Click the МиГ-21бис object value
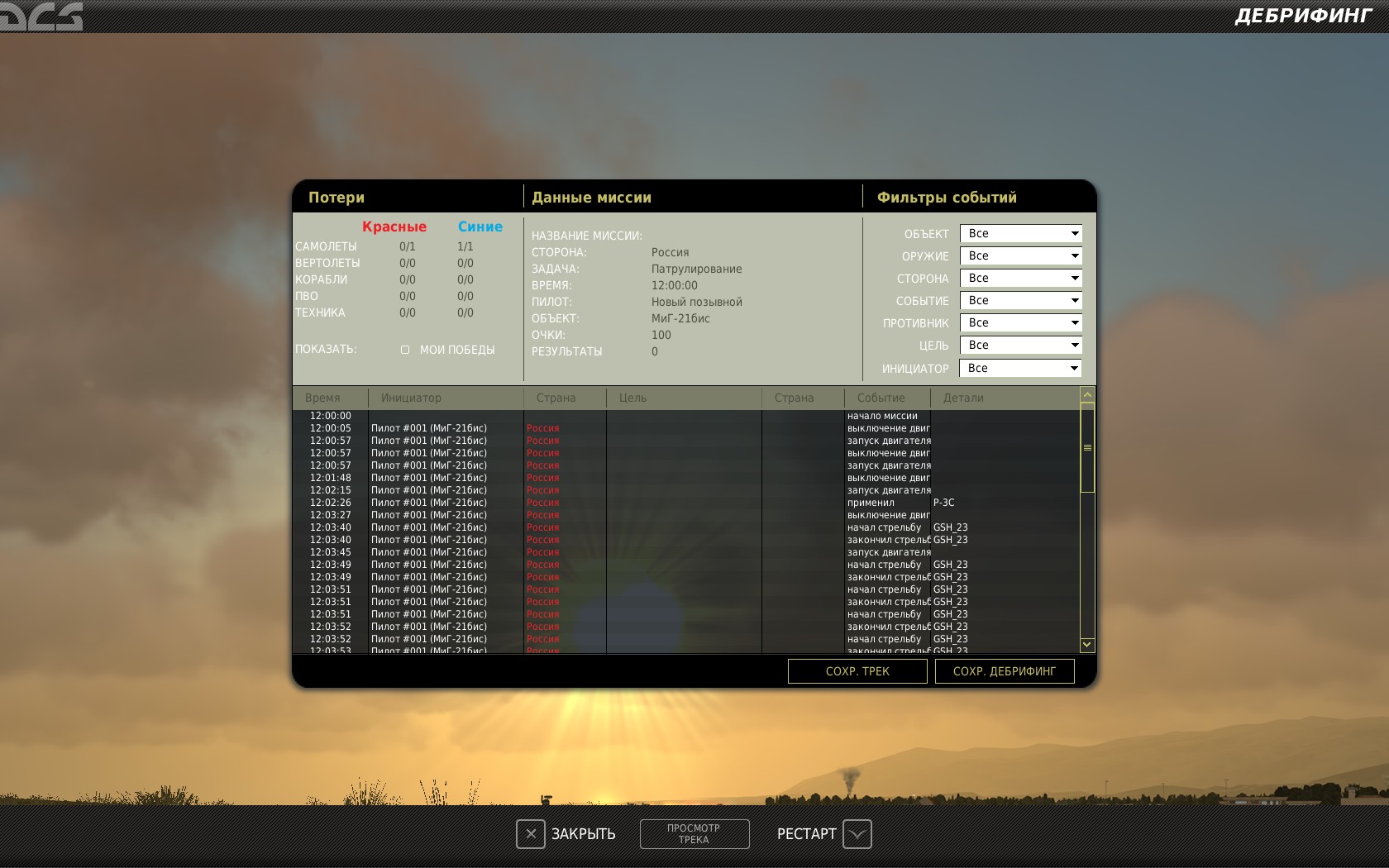 coord(680,318)
